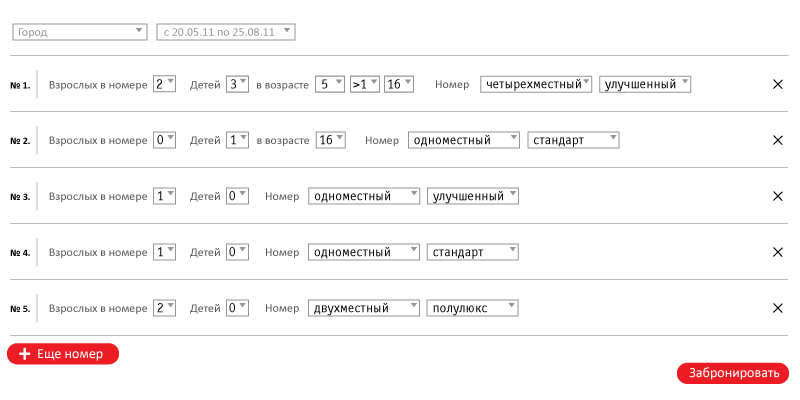
Task: Open children count dropdown in room 1
Action: (237, 85)
